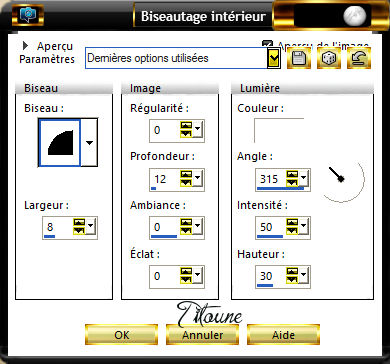Click the reset to default arrow icon
The height and width of the screenshot is (364, 390).
359,58
